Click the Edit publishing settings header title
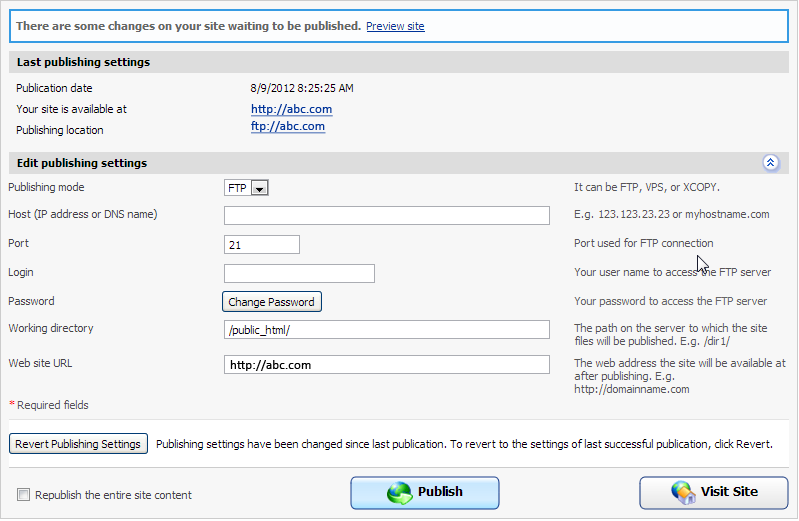This screenshot has width=799, height=521. [x=82, y=163]
